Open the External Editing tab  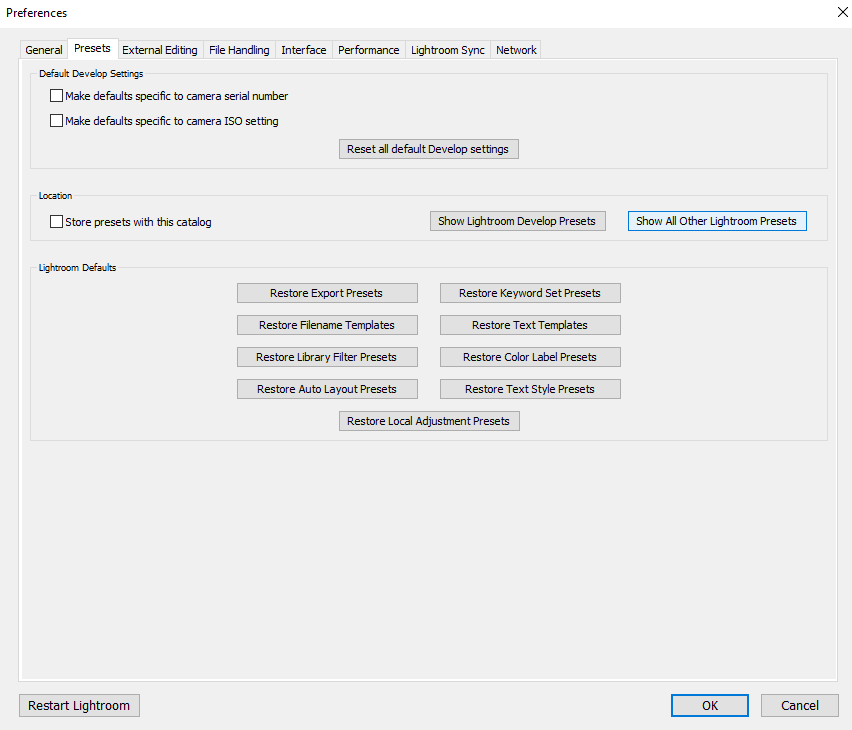[160, 50]
